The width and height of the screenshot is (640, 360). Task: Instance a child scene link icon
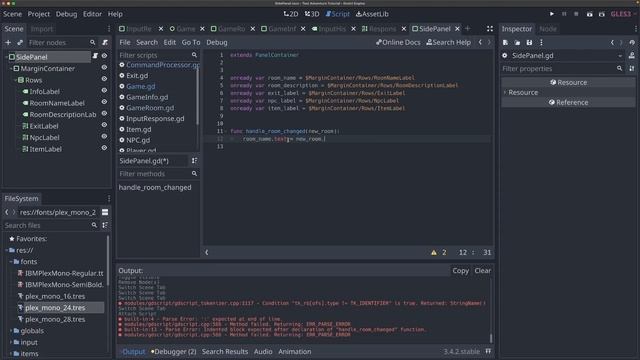[x=20, y=42]
